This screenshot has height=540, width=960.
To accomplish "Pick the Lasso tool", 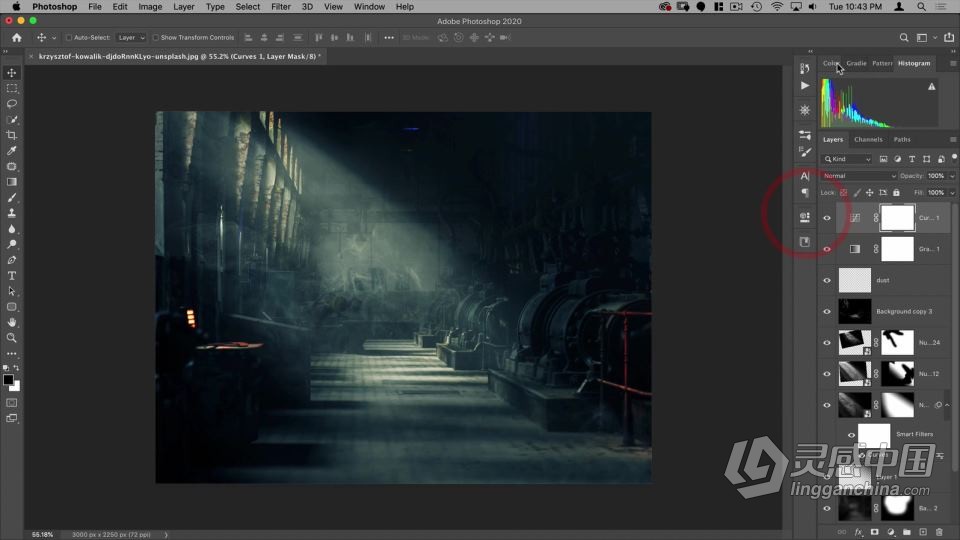I will (x=12, y=104).
